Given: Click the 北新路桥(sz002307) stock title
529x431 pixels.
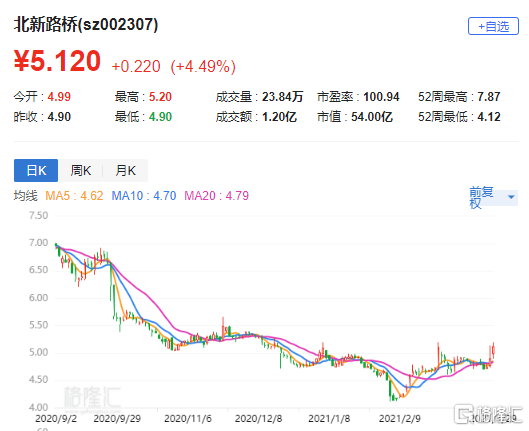Looking at the screenshot, I should coord(86,25).
